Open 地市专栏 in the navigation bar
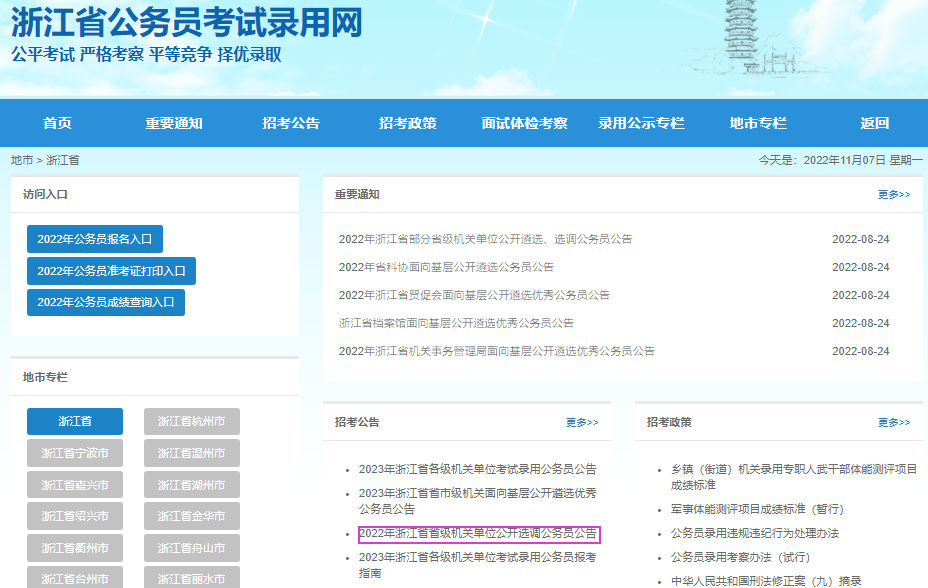The width and height of the screenshot is (928, 588). pyautogui.click(x=758, y=123)
